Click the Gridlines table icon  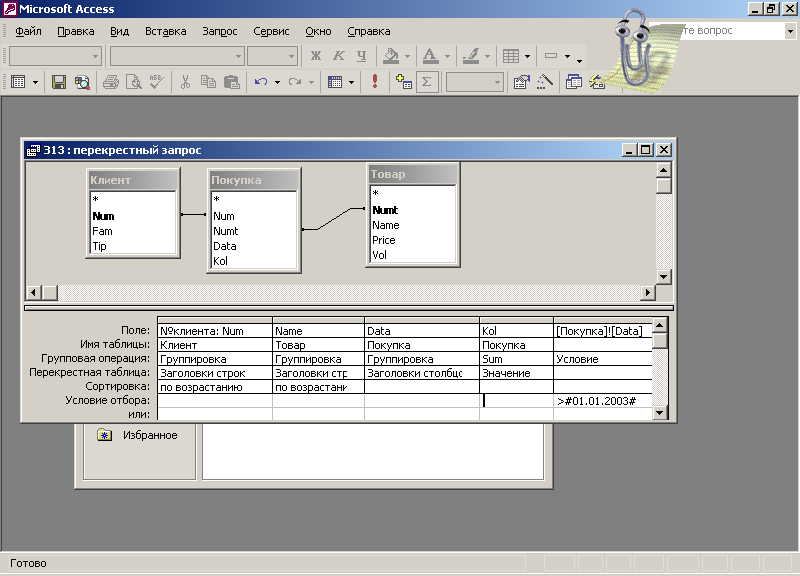511,56
